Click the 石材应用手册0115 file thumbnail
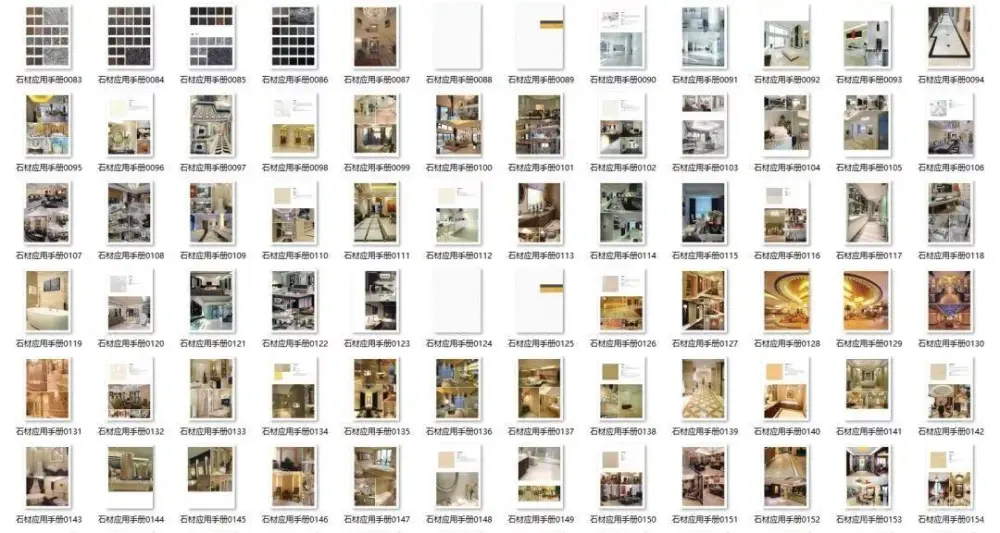The height and width of the screenshot is (533, 1000). tap(703, 212)
